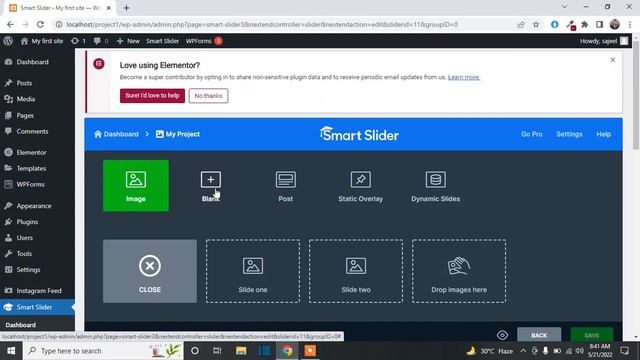The width and height of the screenshot is (640, 360).
Task: Open browser extensions puzzle icon
Action: click(584, 24)
